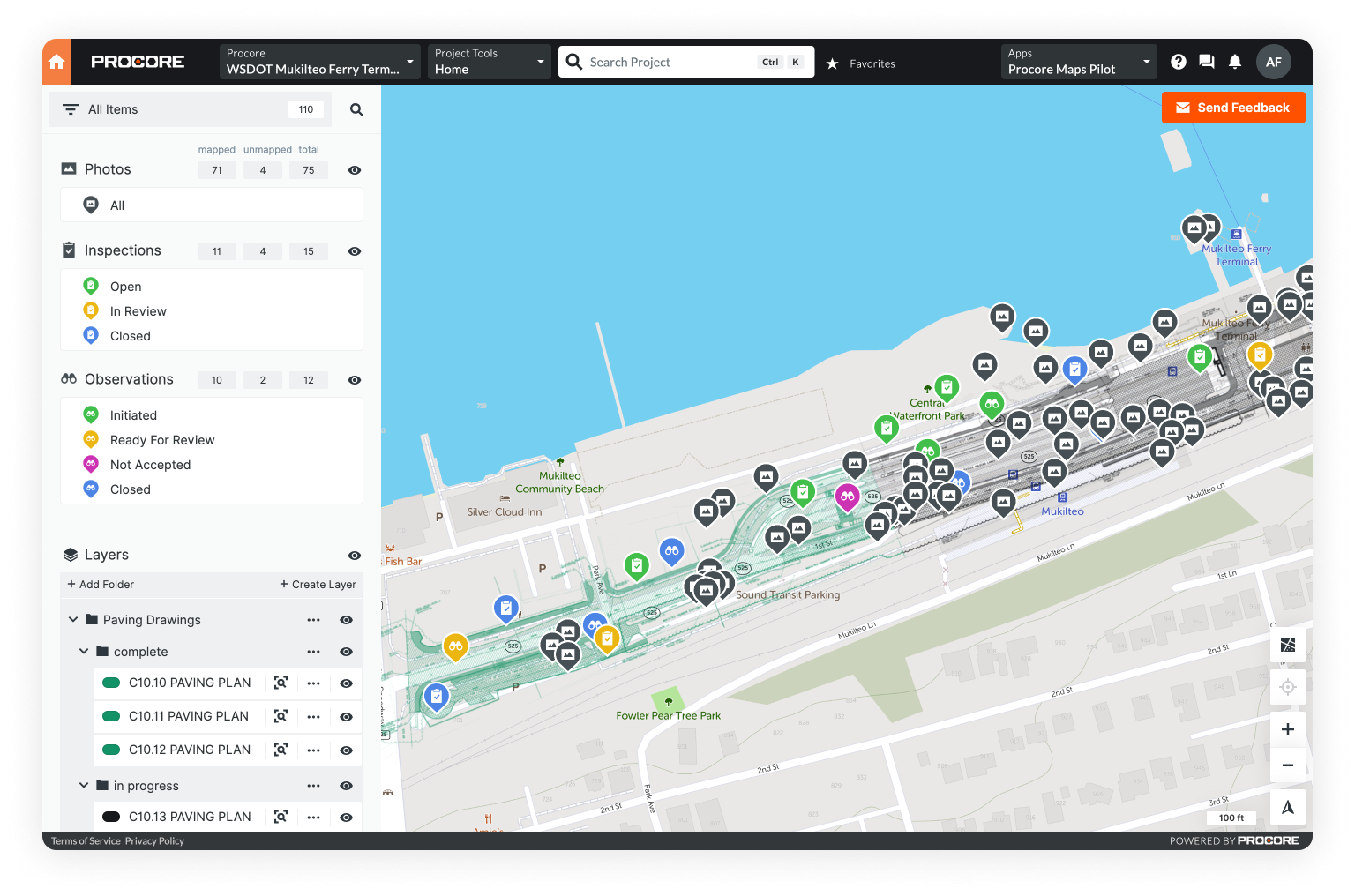This screenshot has height=896, width=1355.
Task: Zoom to C10.10 PAVING PLAN layer
Action: point(281,683)
